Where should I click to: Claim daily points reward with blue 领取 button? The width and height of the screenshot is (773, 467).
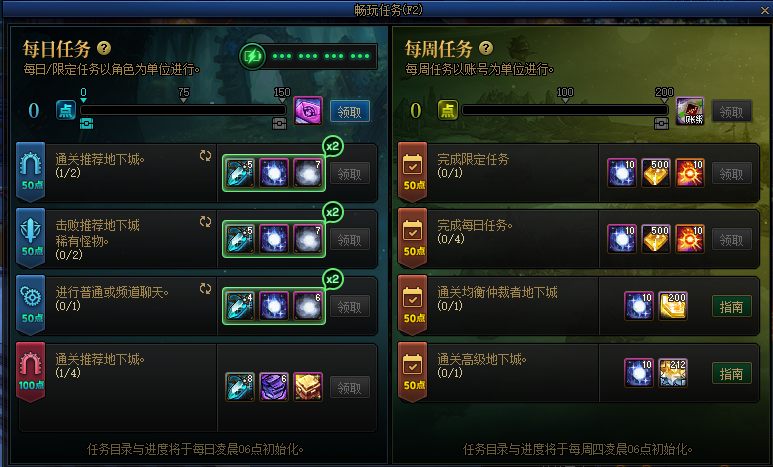[350, 111]
